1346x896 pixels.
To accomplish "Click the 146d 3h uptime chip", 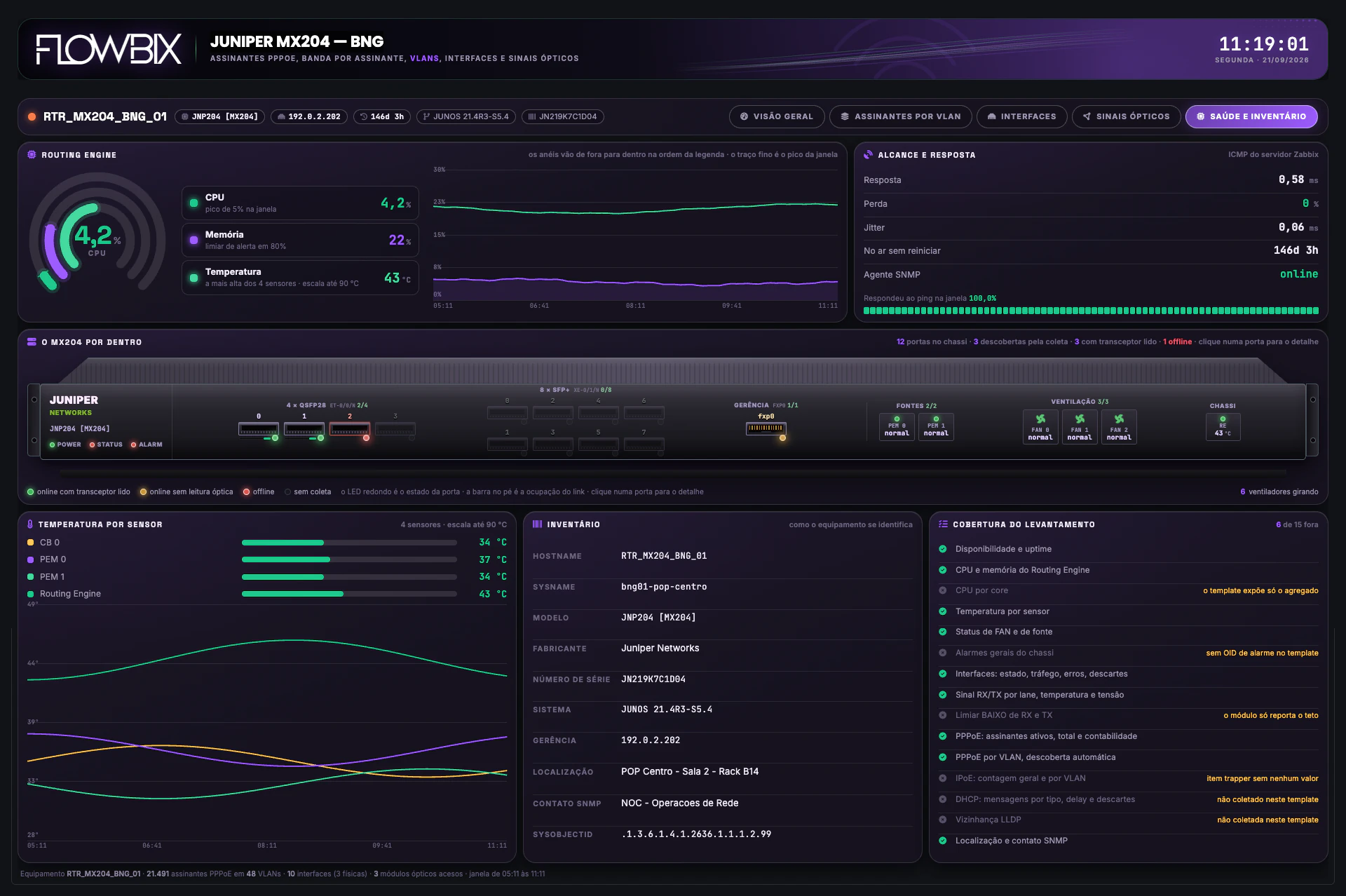I will 382,116.
